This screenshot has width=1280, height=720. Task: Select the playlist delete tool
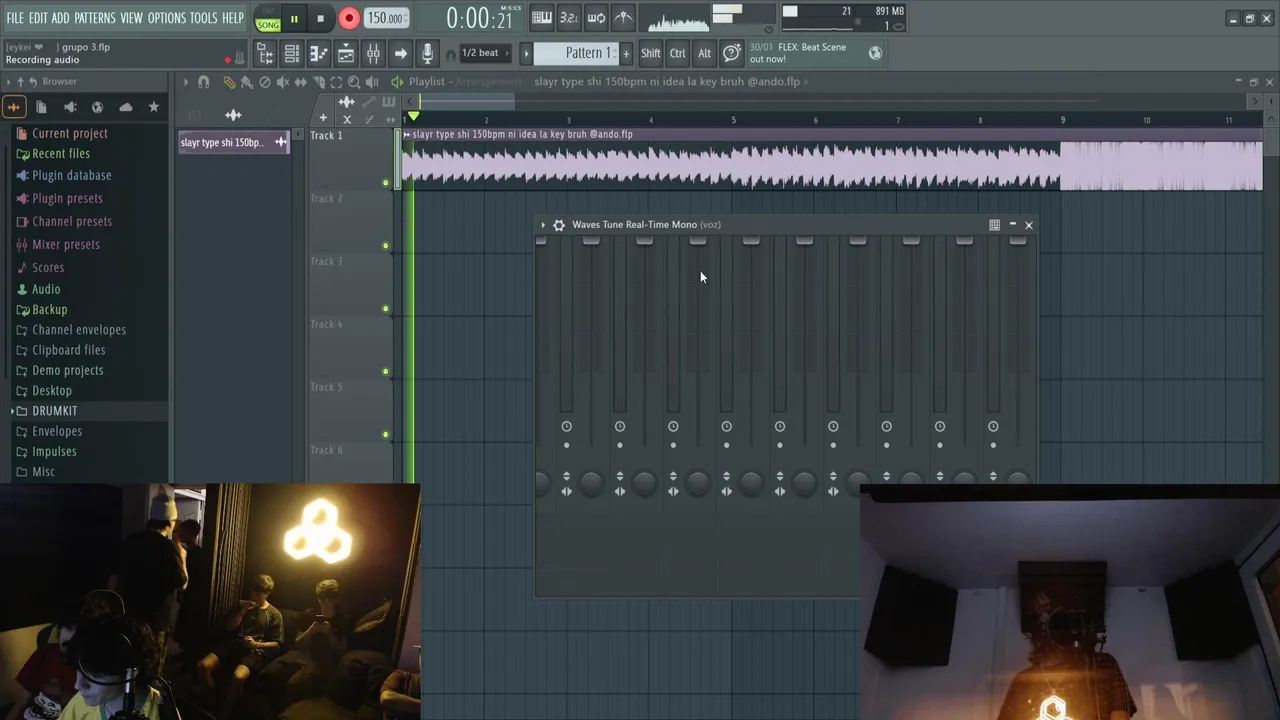point(264,82)
